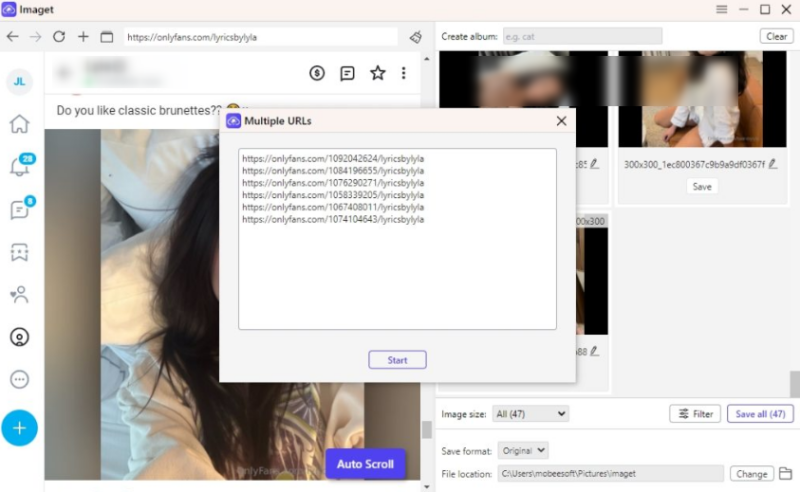The image size is (800, 492).
Task: Click the Auto Scroll button
Action: point(365,464)
